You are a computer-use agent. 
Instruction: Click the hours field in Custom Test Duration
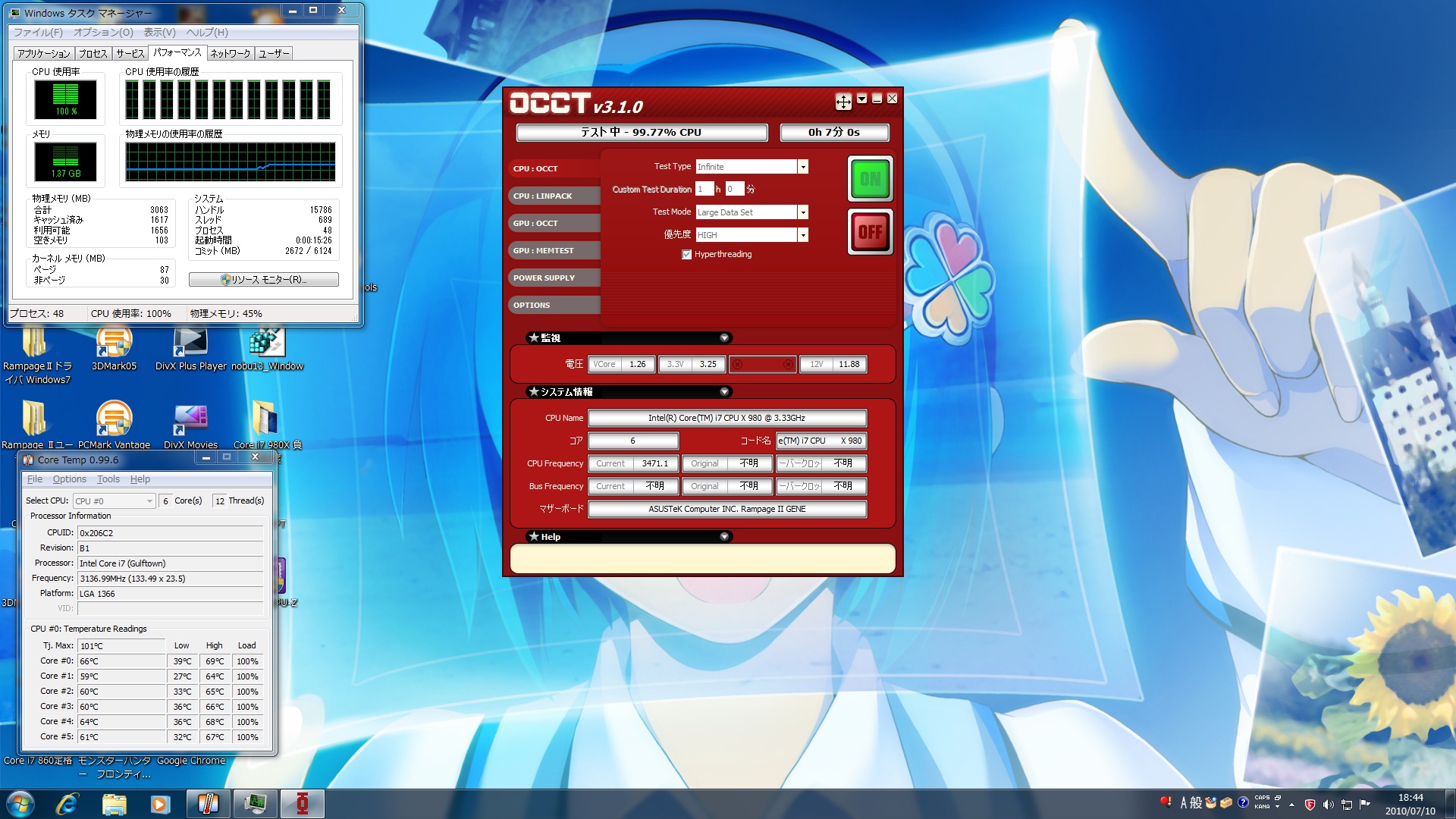(x=704, y=189)
